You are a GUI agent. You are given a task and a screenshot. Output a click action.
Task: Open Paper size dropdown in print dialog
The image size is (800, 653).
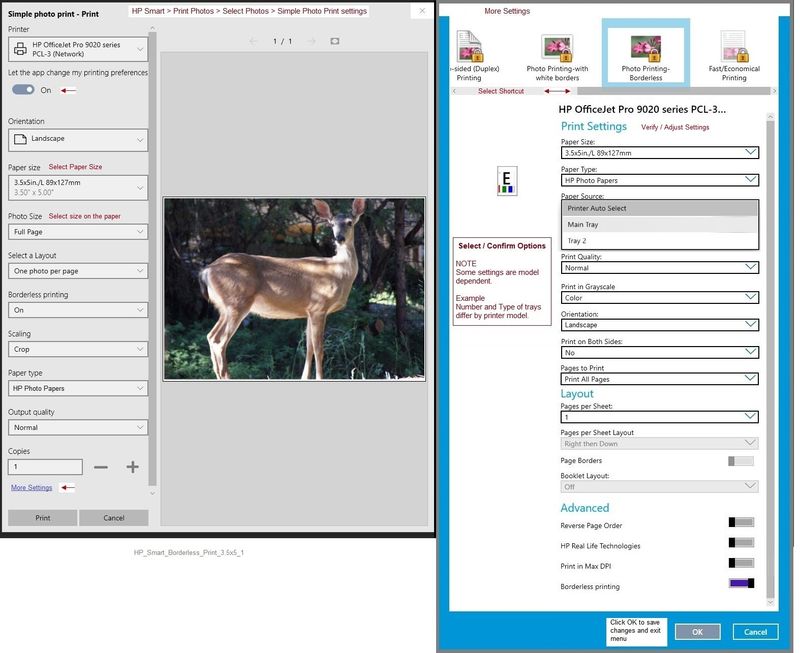[78, 188]
